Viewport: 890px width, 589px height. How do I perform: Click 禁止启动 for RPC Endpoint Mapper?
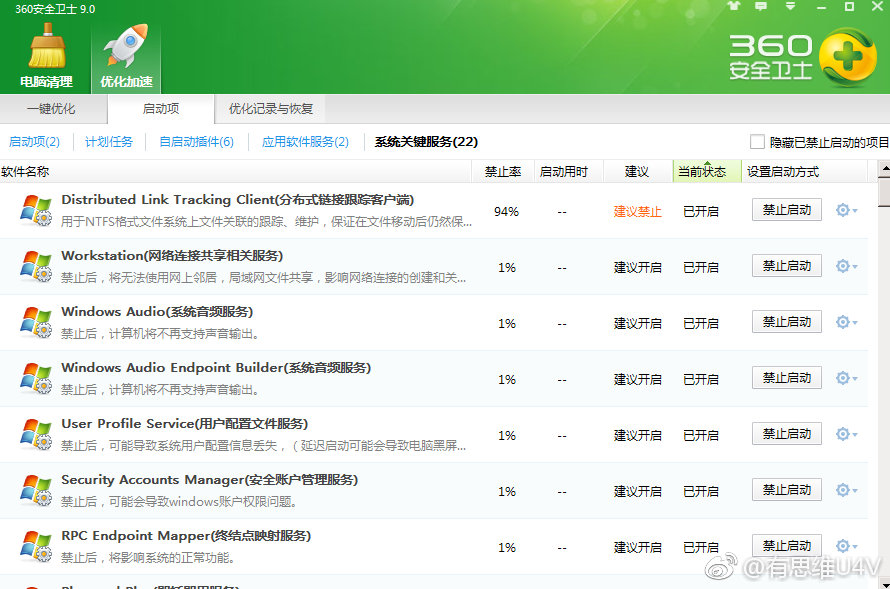pyautogui.click(x=787, y=546)
